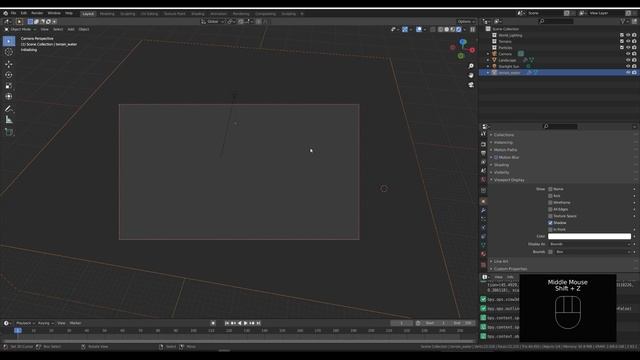Image resolution: width=640 pixels, height=360 pixels.
Task: Toggle the Bounds checkbox
Action: click(550, 252)
